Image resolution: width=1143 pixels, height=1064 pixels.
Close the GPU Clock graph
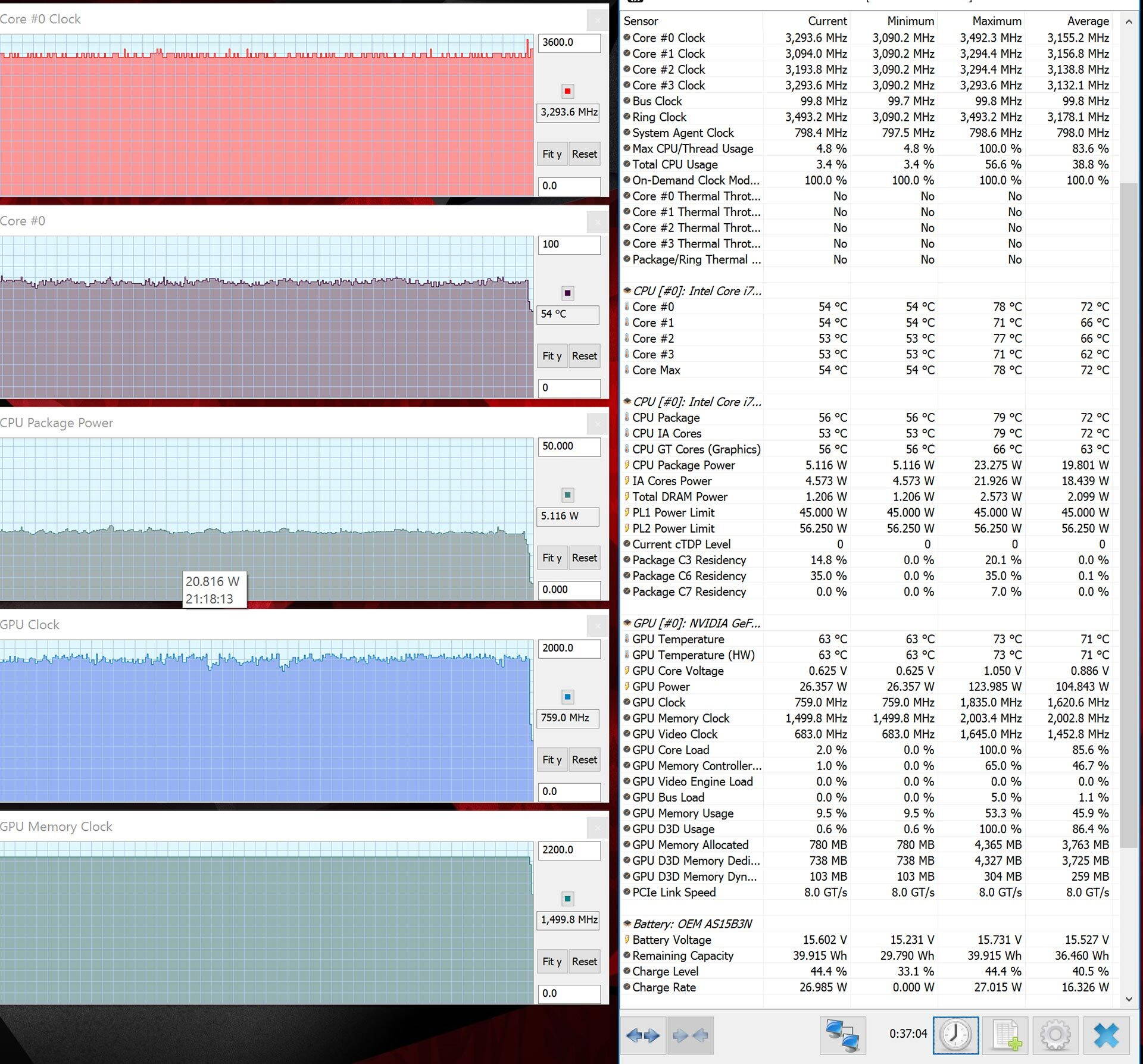[598, 625]
